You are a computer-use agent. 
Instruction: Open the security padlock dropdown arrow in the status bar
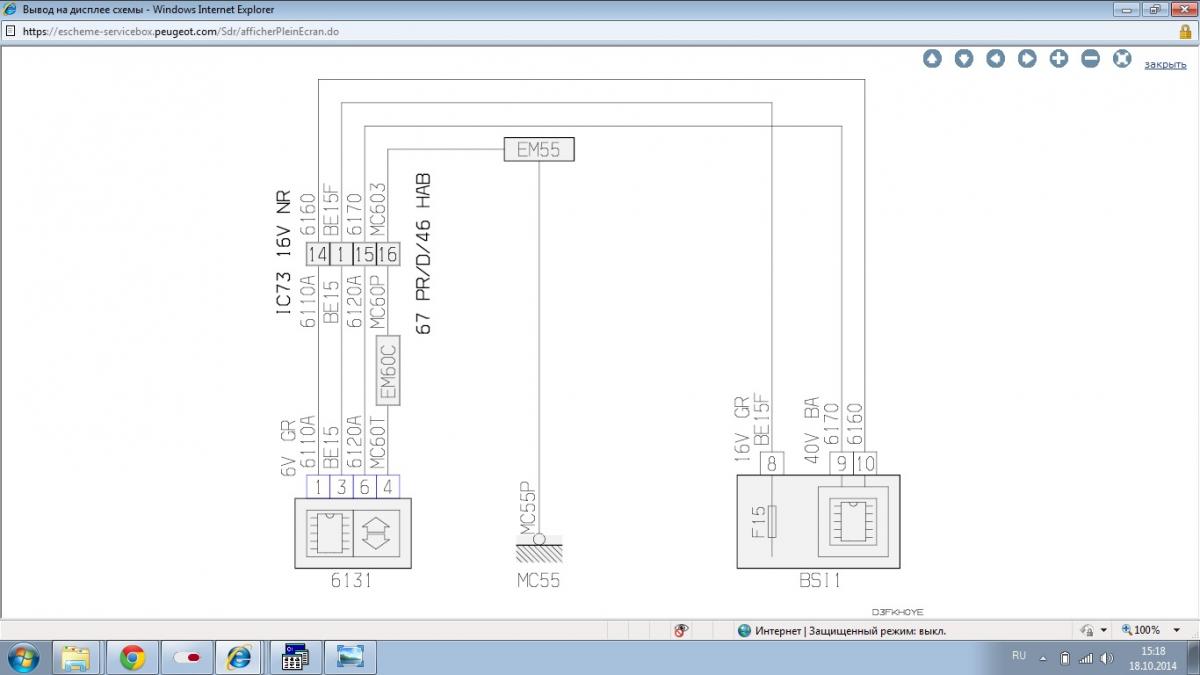click(1104, 631)
